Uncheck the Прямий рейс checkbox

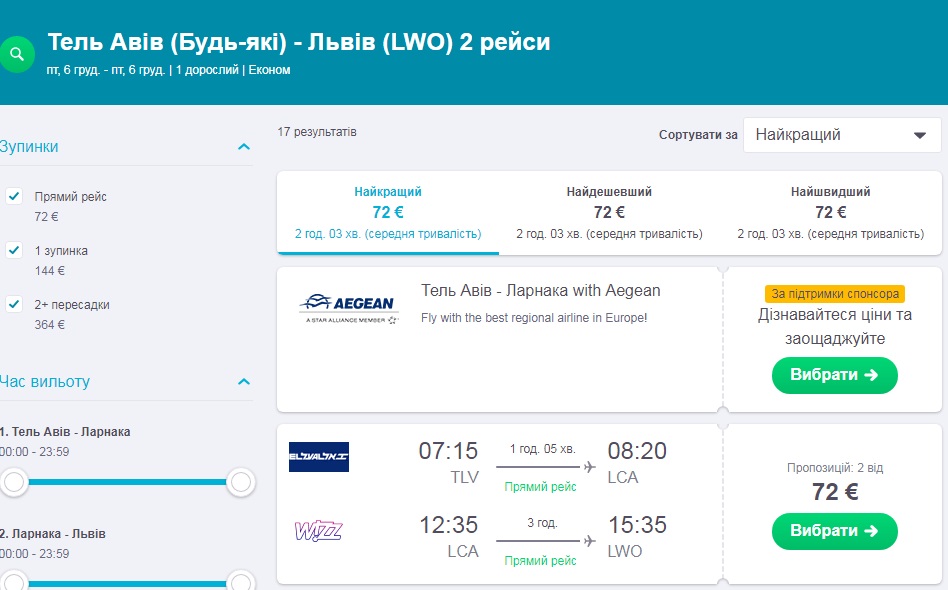(14, 196)
